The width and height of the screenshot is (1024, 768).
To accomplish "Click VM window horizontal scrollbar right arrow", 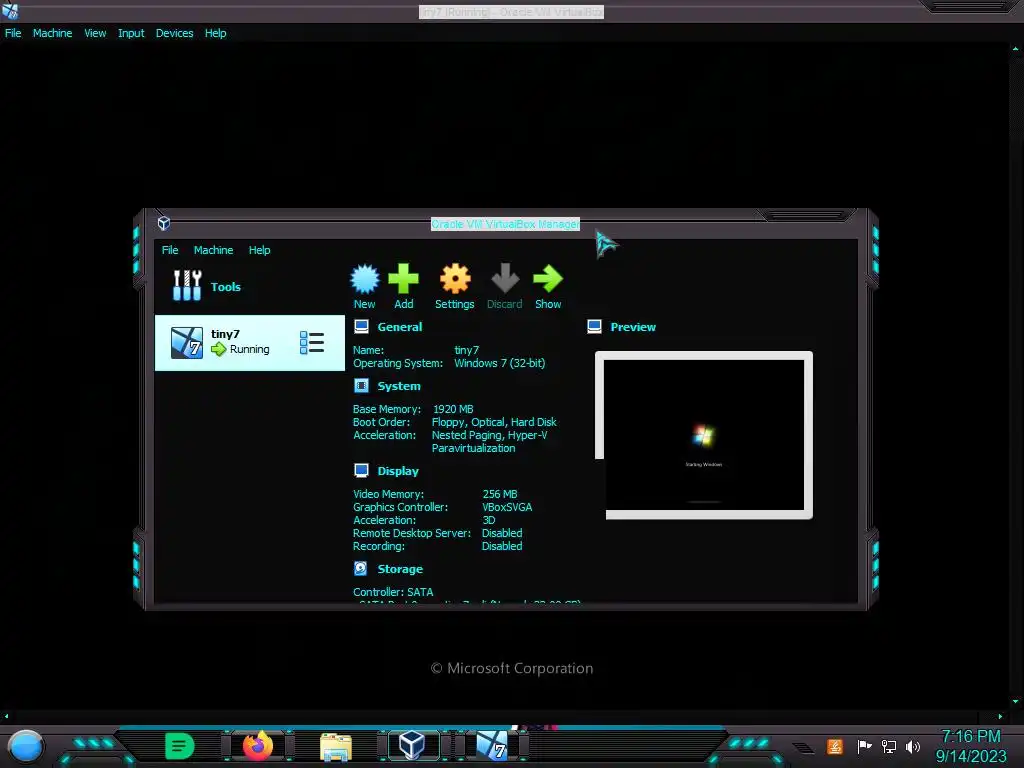I will [x=1000, y=716].
